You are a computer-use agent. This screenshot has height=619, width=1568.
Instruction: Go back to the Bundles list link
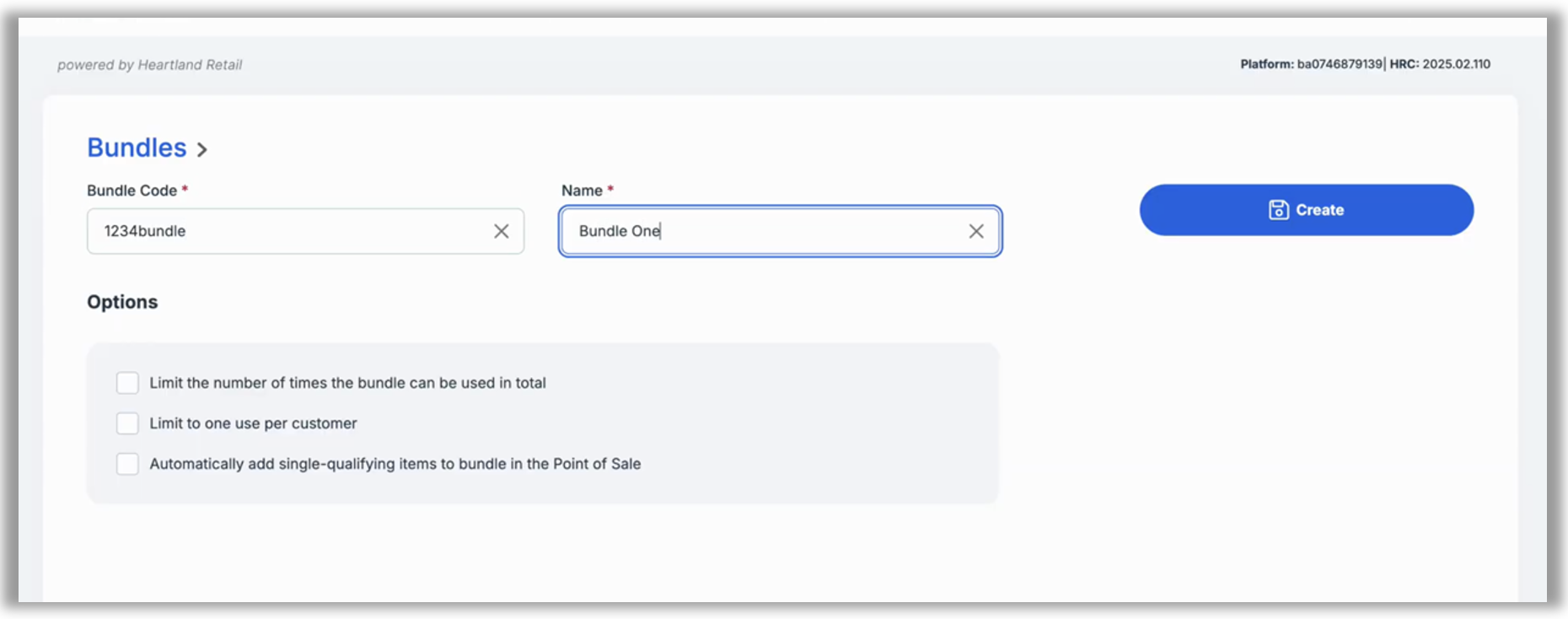(x=137, y=148)
